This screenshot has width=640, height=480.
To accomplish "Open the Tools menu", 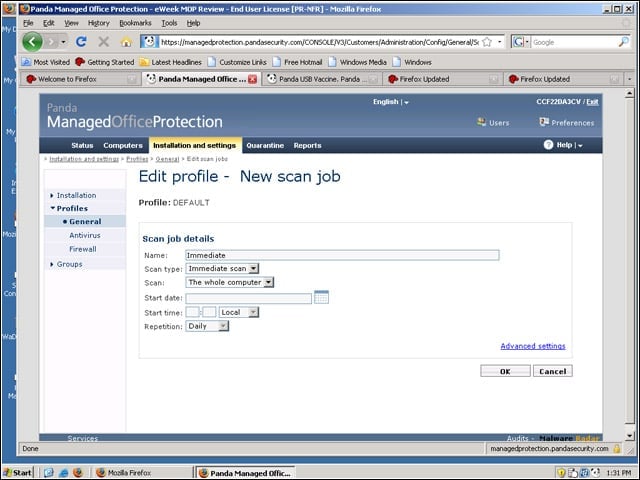I will (x=169, y=23).
